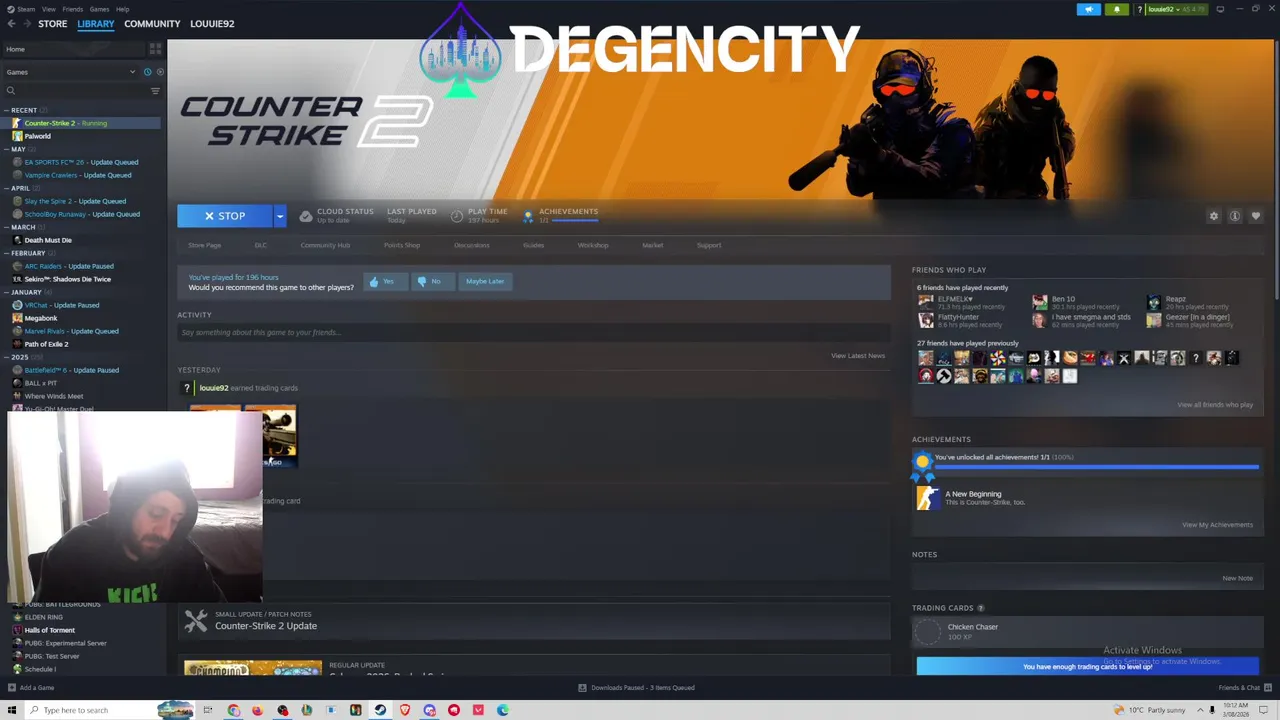
Task: Click the library search magnifier icon
Action: click(11, 91)
